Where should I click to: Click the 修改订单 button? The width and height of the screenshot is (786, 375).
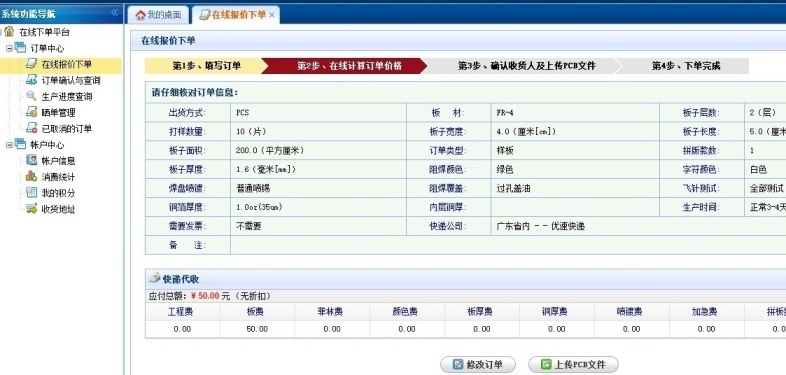(478, 364)
